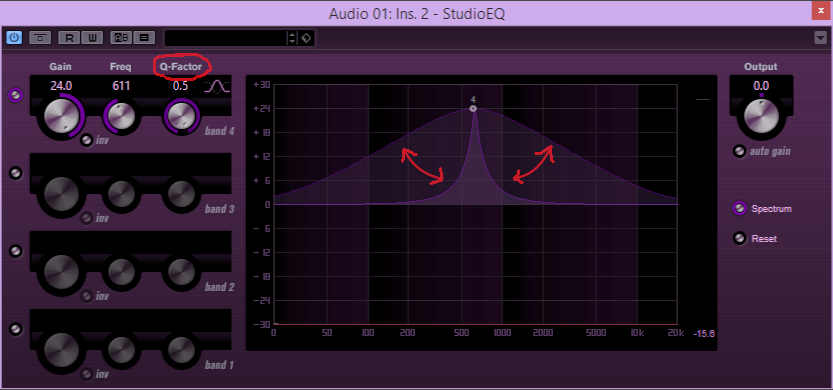
Task: Click the band 3 Freq knob
Action: (122, 194)
